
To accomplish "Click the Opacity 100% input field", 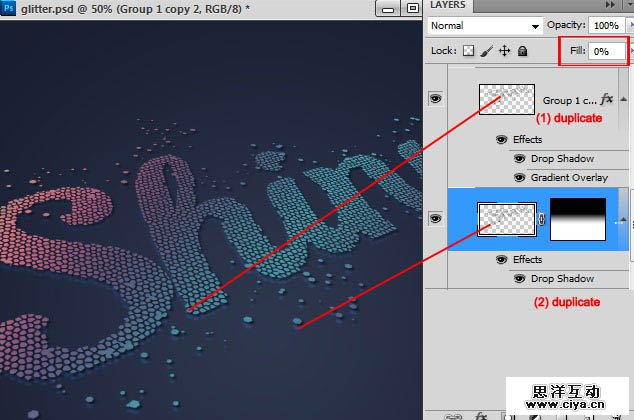I will tap(606, 25).
